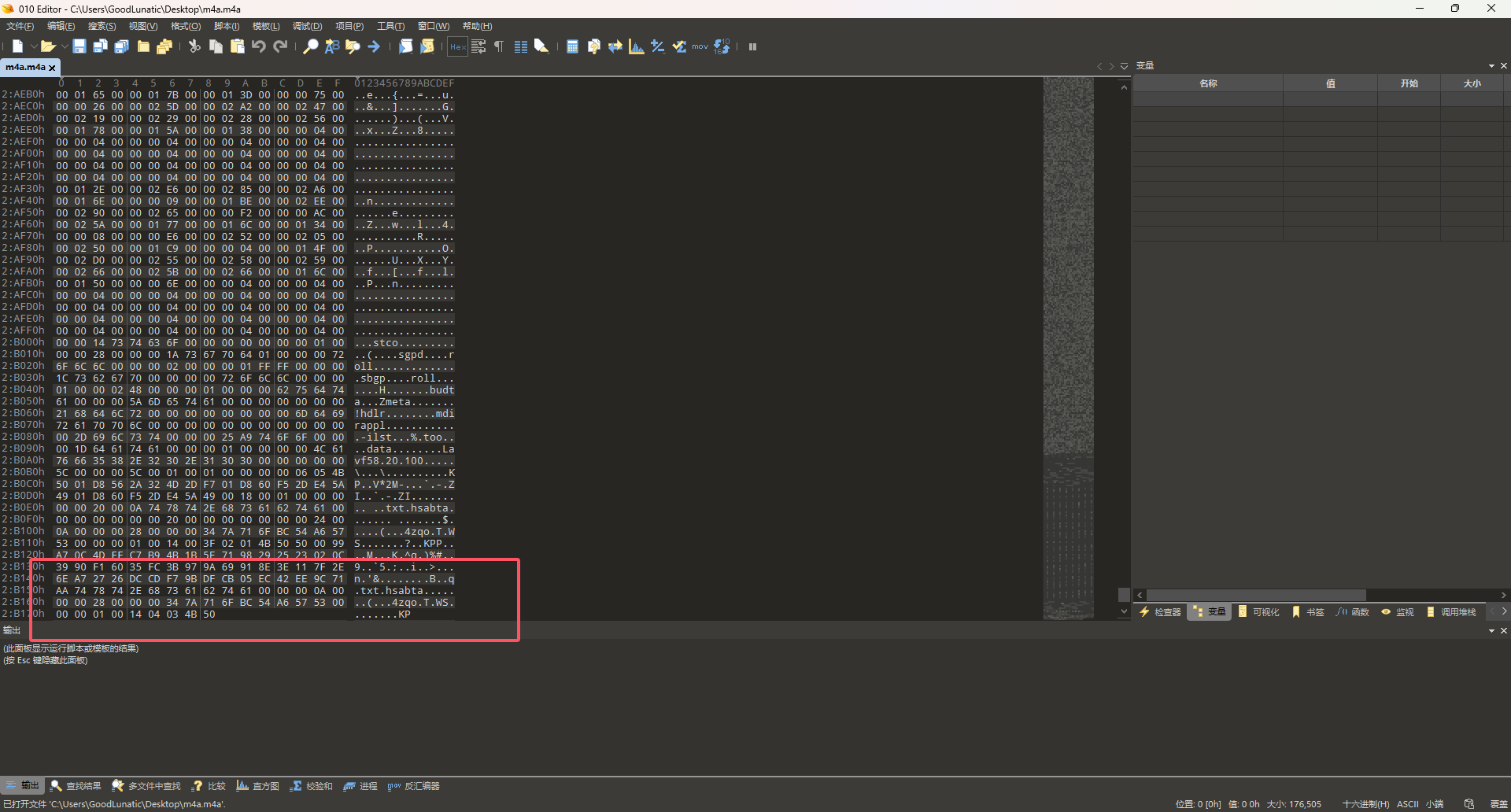Open Replace with the AB icon
This screenshot has height=812, width=1511.
point(331,46)
